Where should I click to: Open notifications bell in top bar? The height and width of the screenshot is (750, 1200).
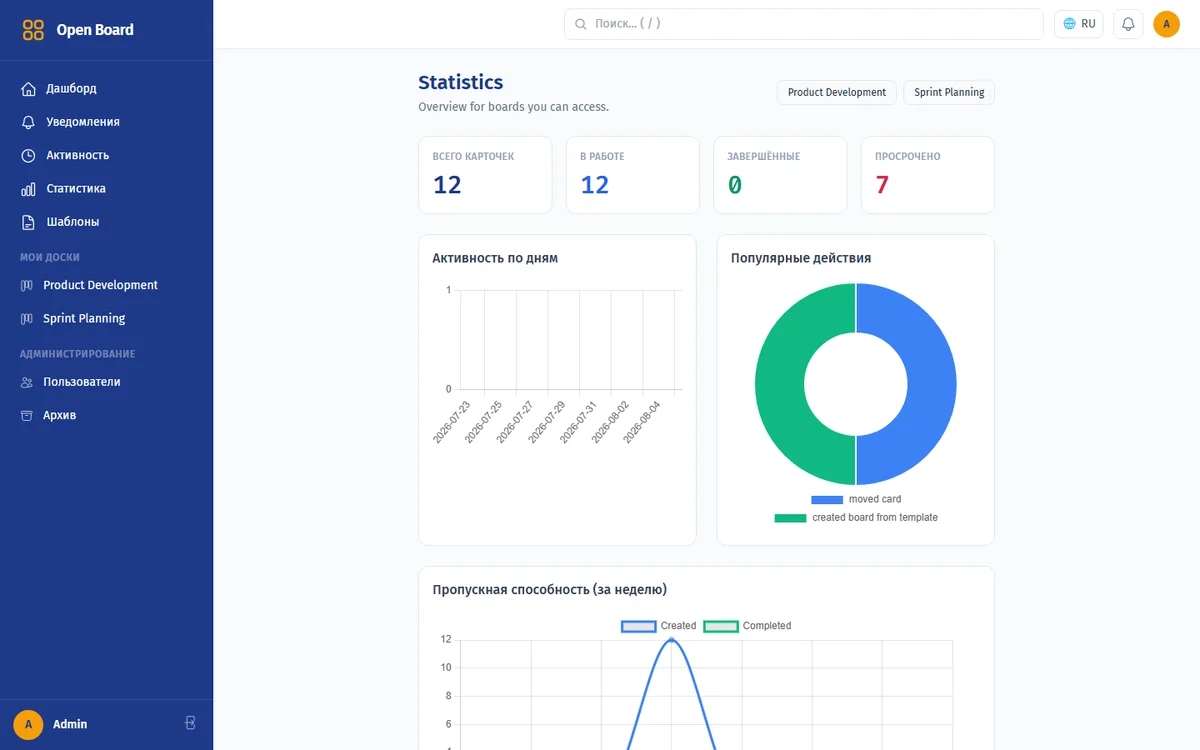pyautogui.click(x=1128, y=24)
